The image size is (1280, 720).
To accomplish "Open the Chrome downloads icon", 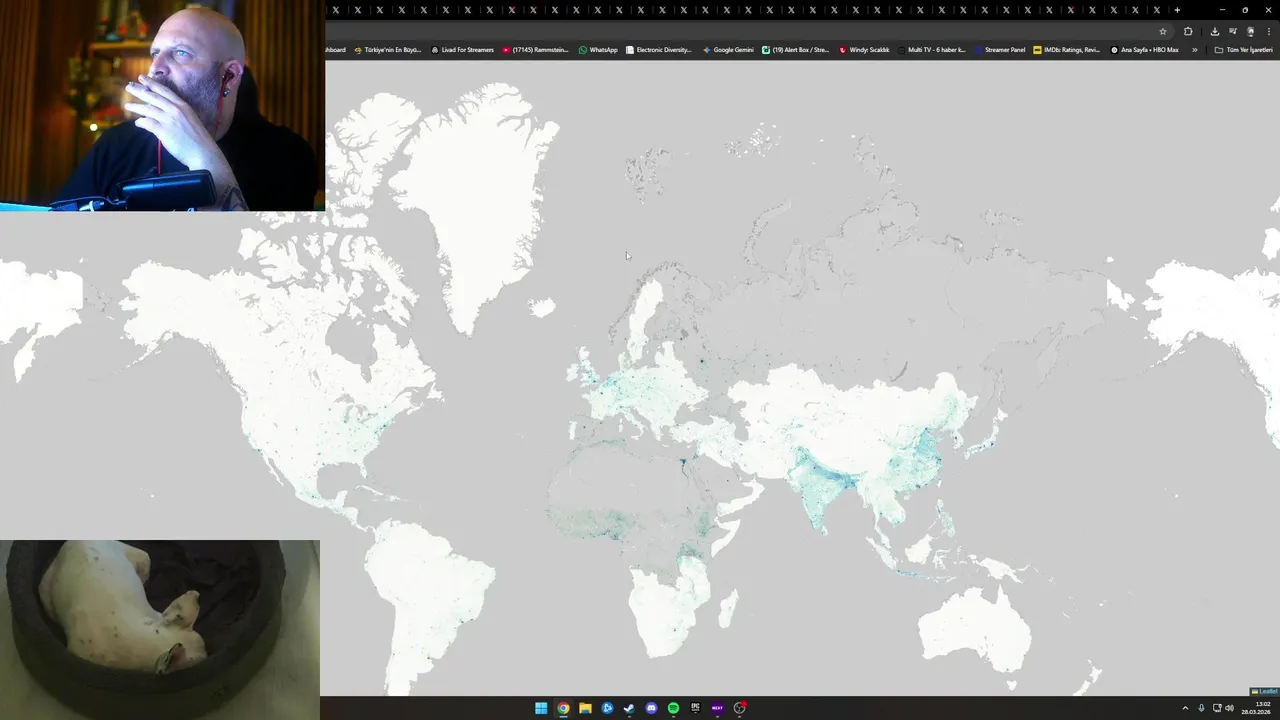I will tap(1215, 32).
